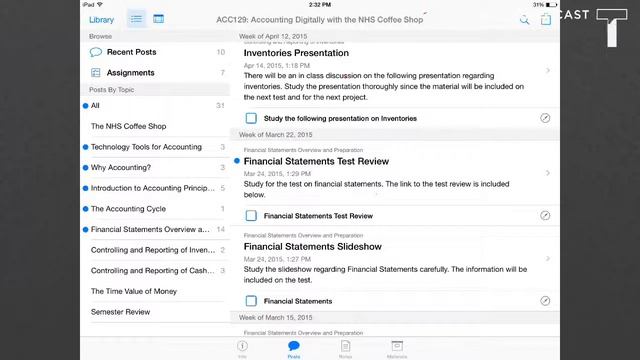
Task: Select the All topic filter
Action: 155,106
